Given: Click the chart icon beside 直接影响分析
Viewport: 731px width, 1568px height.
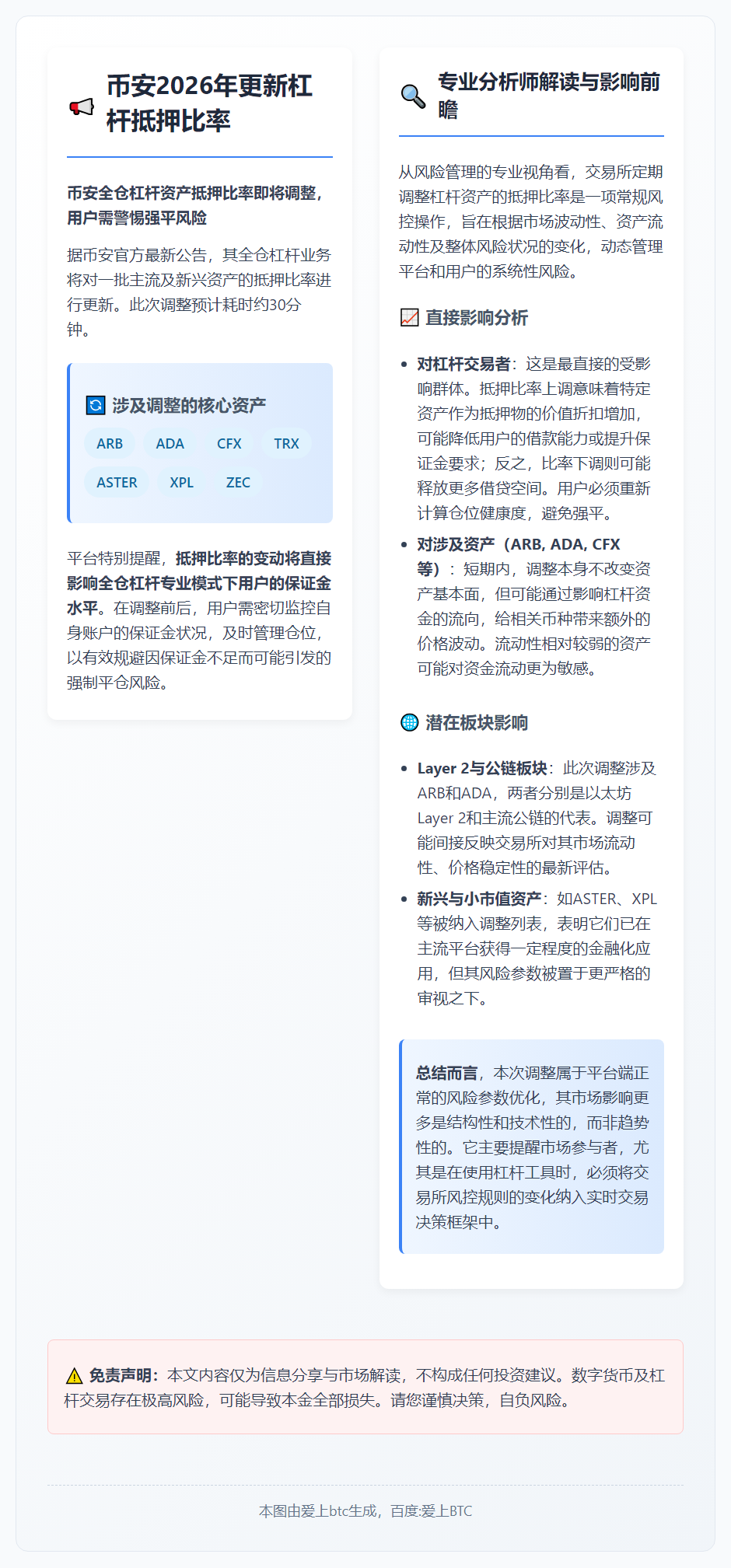Looking at the screenshot, I should click(x=409, y=317).
